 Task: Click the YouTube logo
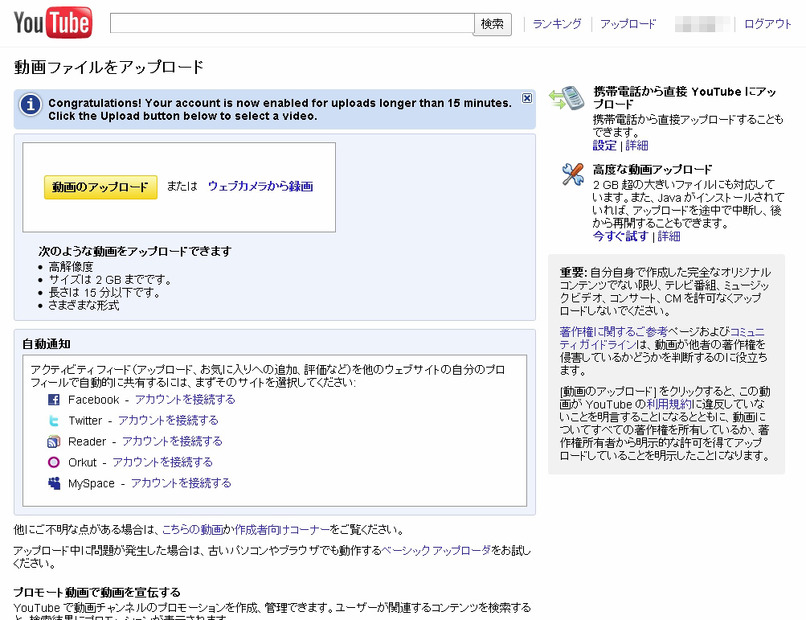pyautogui.click(x=53, y=23)
